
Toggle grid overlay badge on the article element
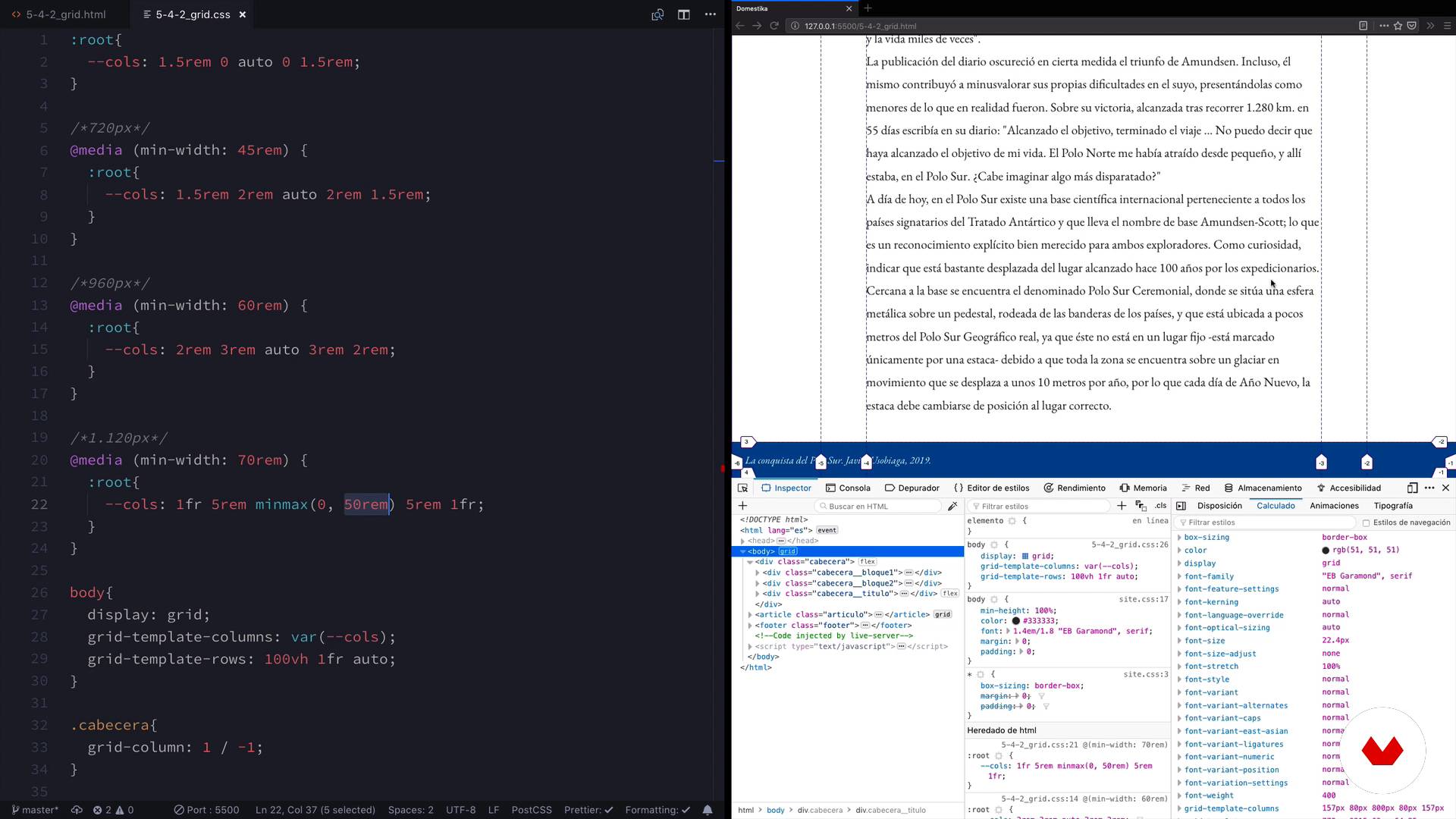point(943,614)
